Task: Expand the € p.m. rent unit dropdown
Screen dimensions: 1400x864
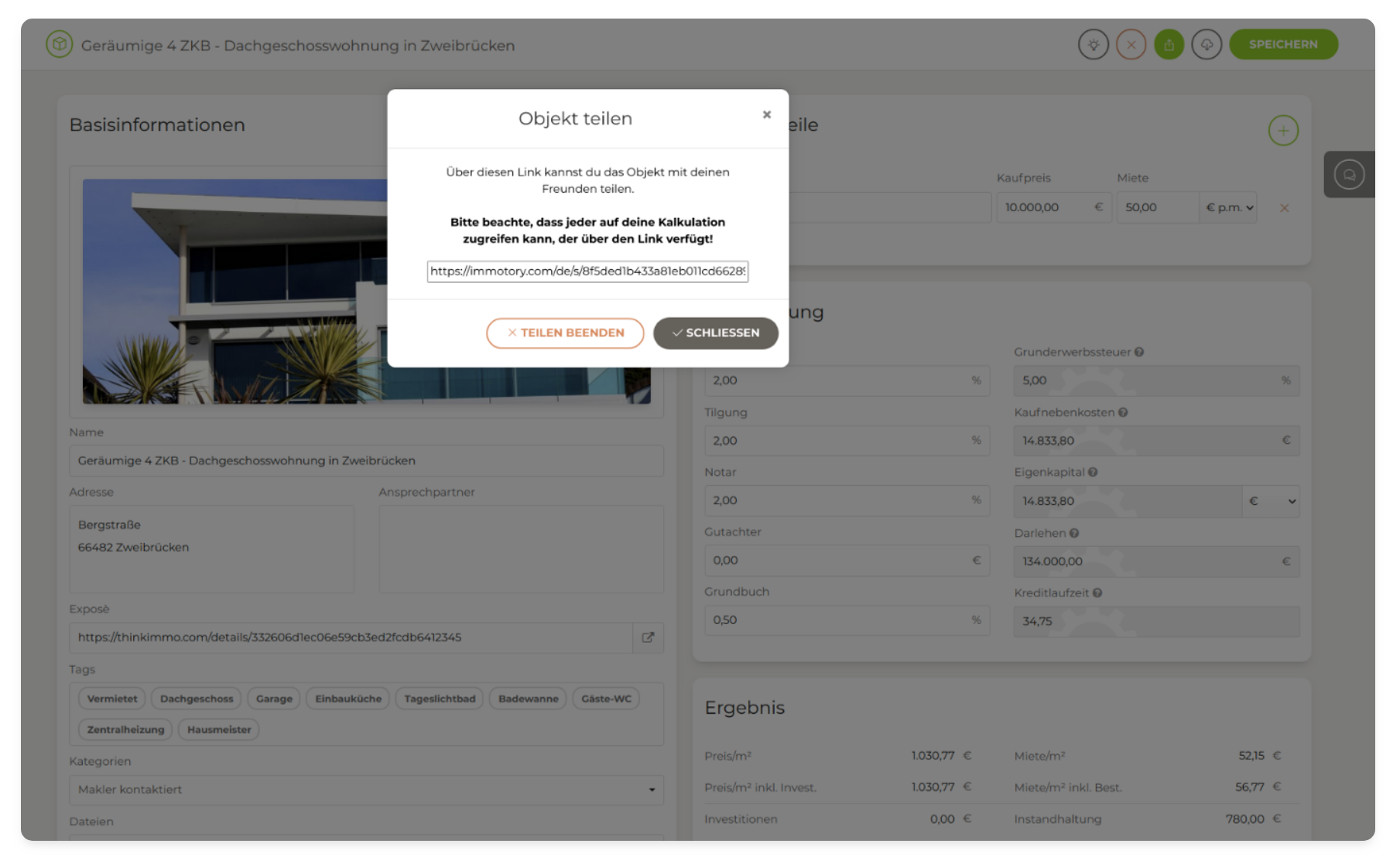Action: tap(1229, 208)
